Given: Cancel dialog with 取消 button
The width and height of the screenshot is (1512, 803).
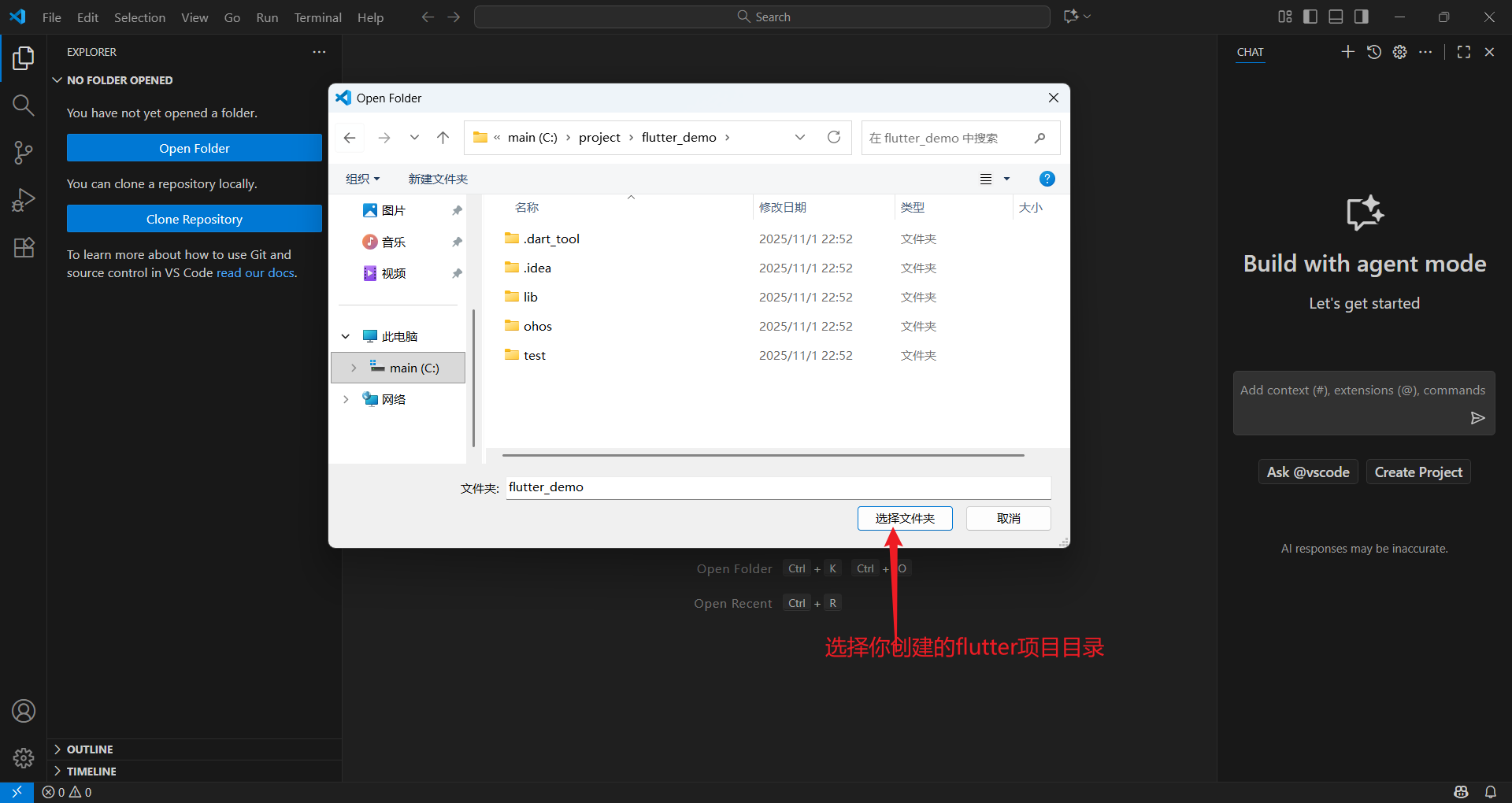Looking at the screenshot, I should coord(1008,518).
